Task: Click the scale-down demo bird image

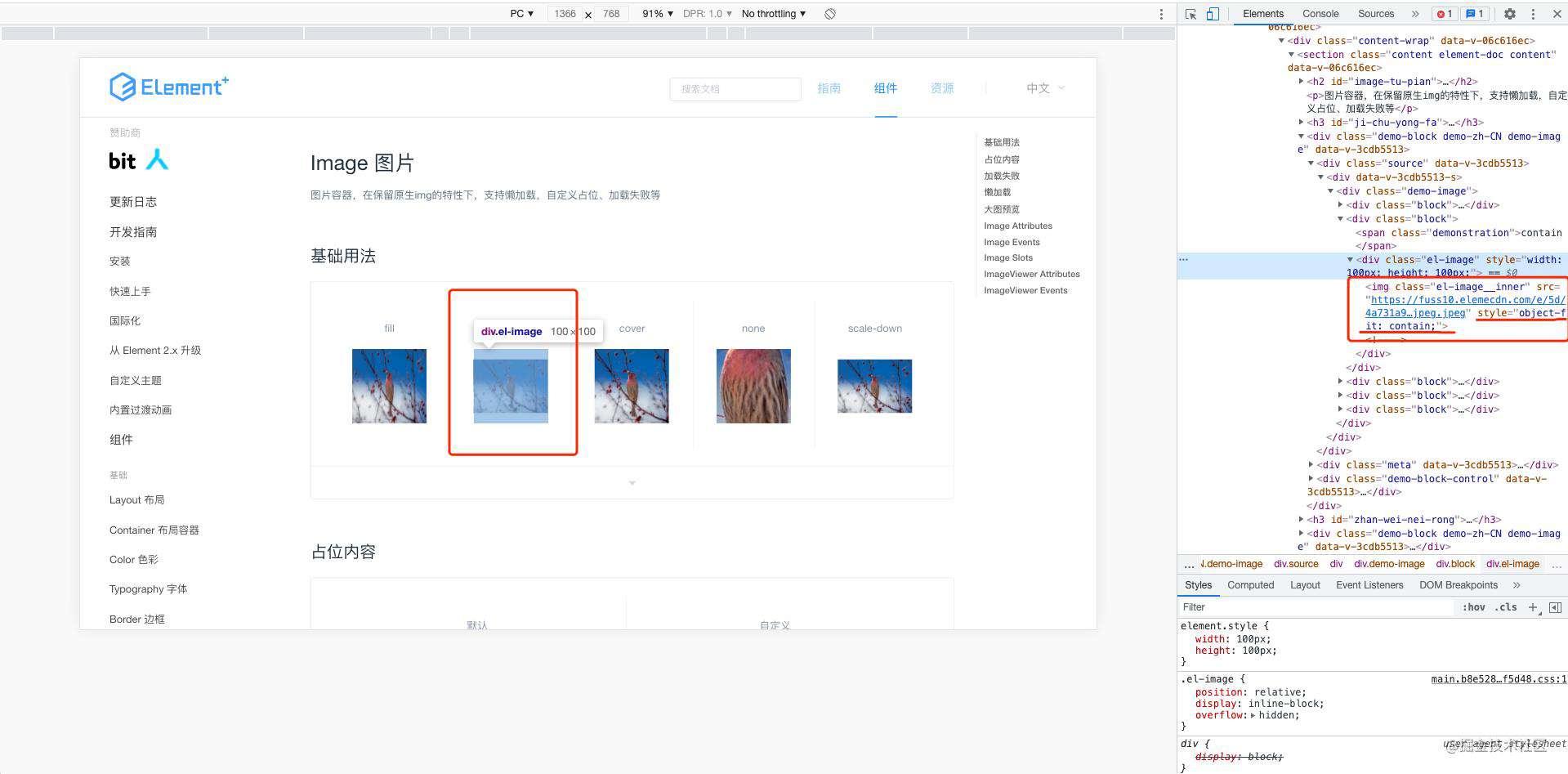Action: (874, 386)
